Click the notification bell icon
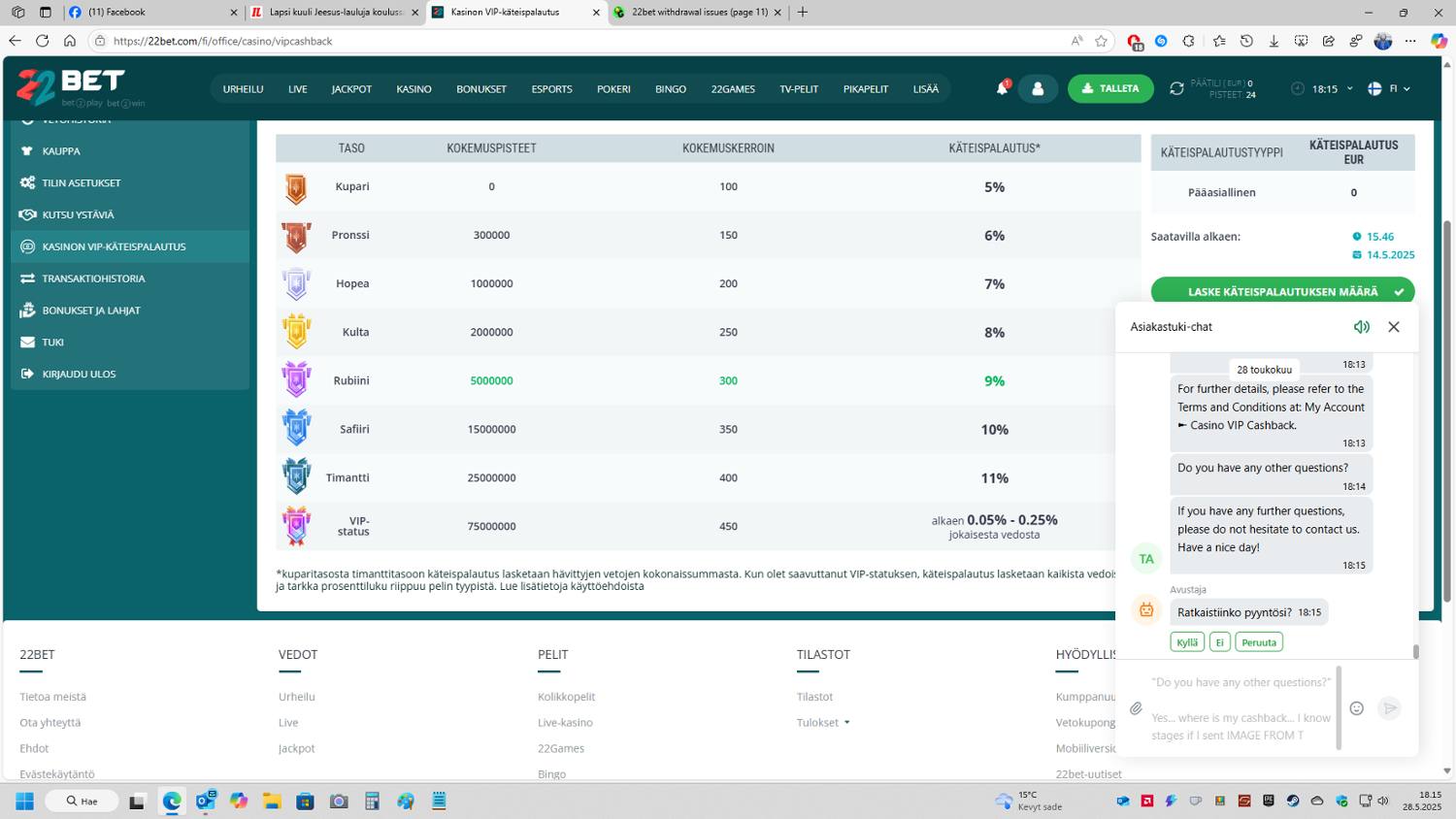1456x819 pixels. pos(1002,88)
